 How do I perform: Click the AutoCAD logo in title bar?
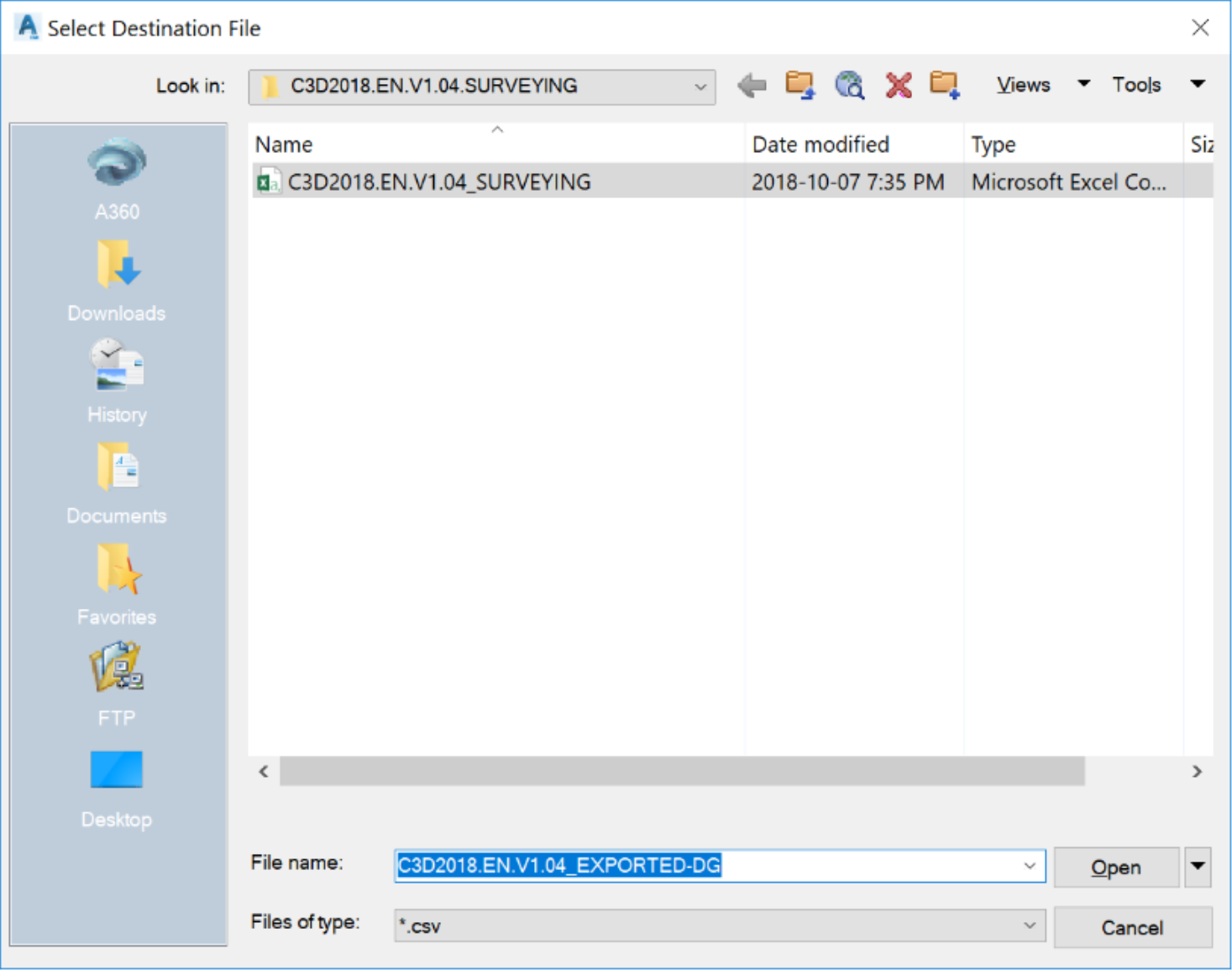click(28, 27)
